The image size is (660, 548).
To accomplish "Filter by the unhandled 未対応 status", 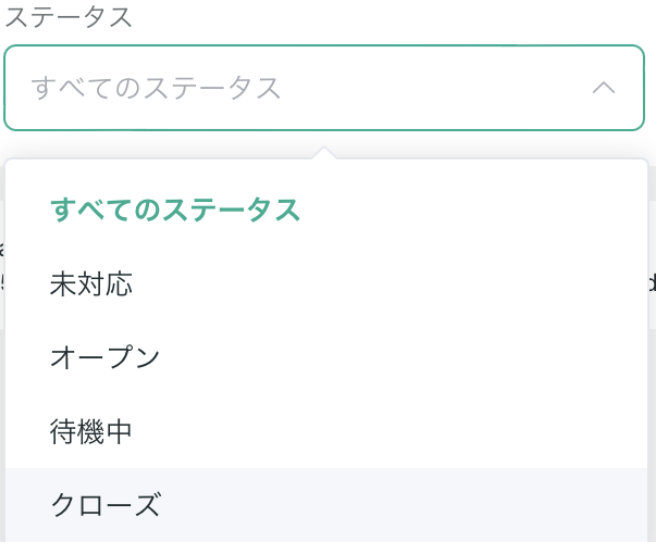I will 91,285.
